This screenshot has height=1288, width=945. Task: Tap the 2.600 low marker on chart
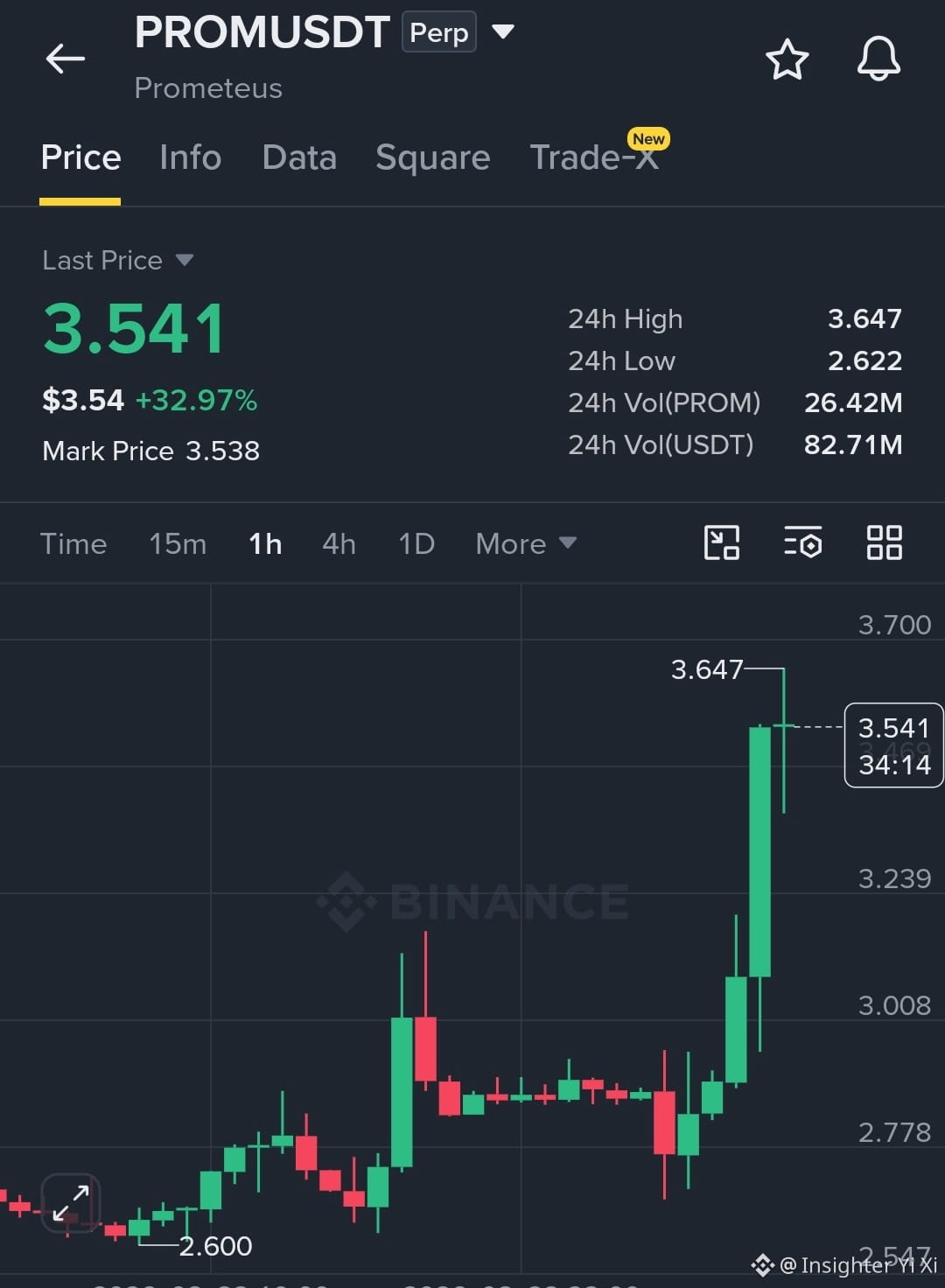215,1245
